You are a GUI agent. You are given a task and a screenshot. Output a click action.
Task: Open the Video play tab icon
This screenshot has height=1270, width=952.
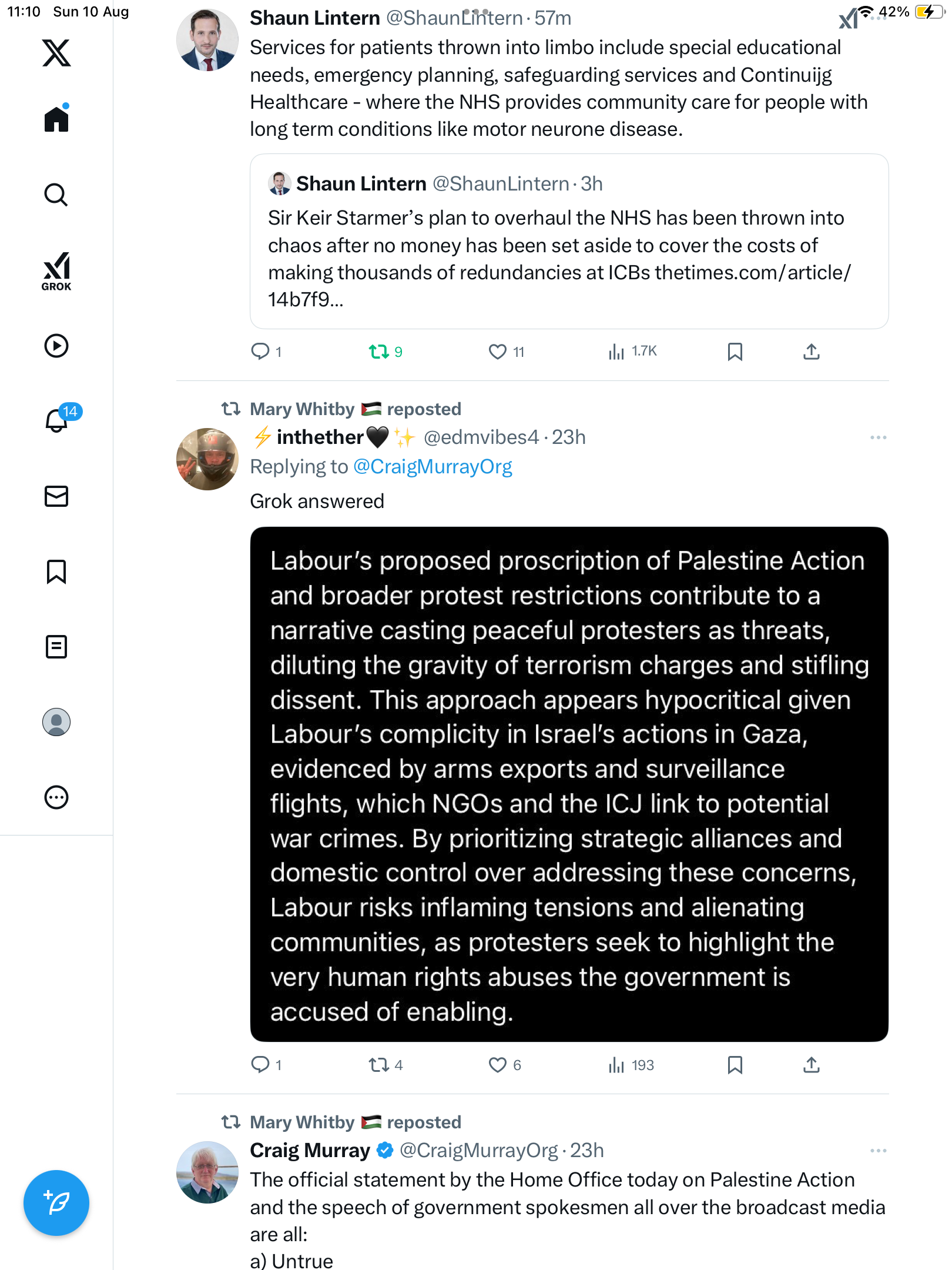56,346
